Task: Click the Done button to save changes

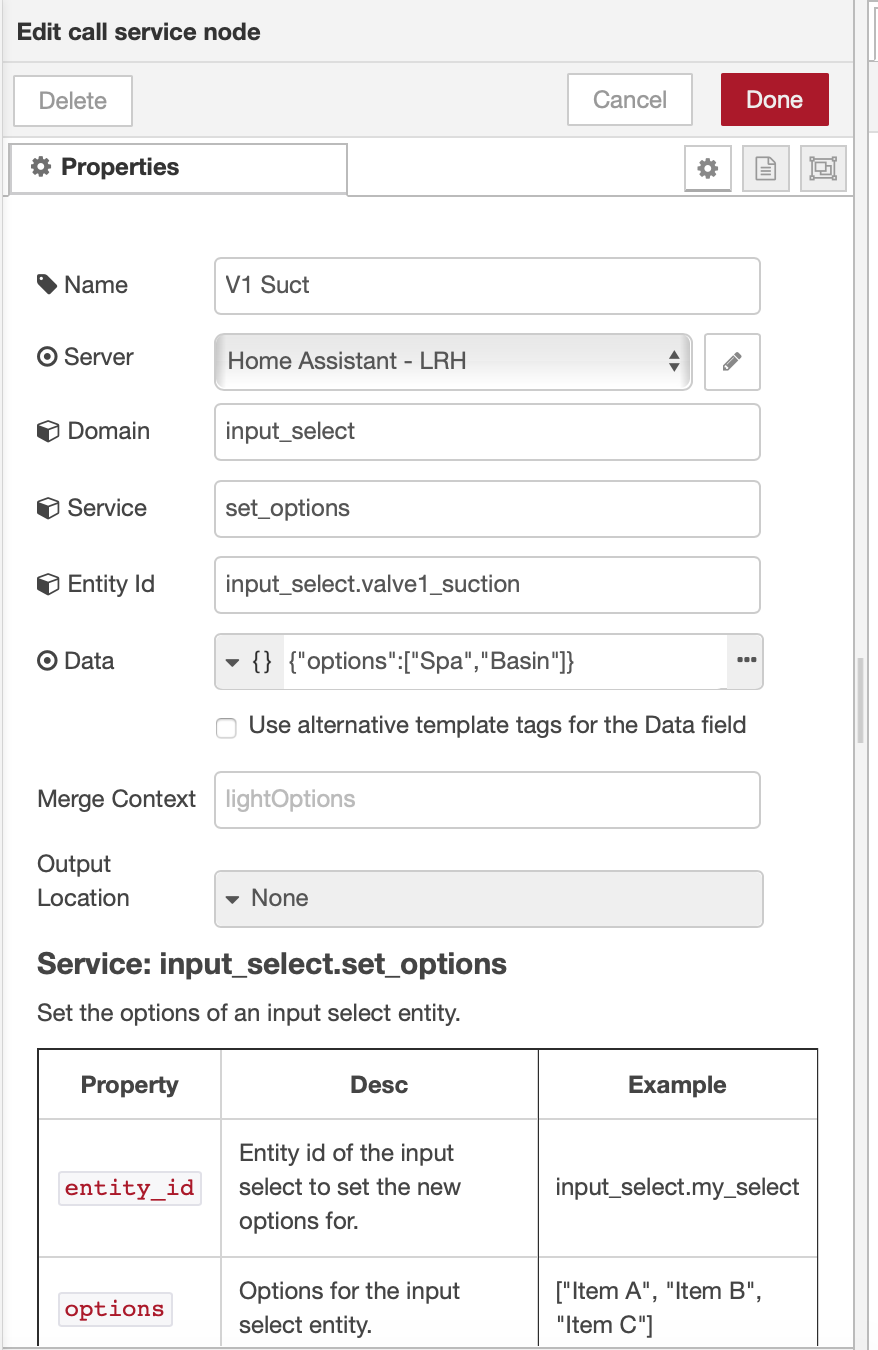Action: 774,99
